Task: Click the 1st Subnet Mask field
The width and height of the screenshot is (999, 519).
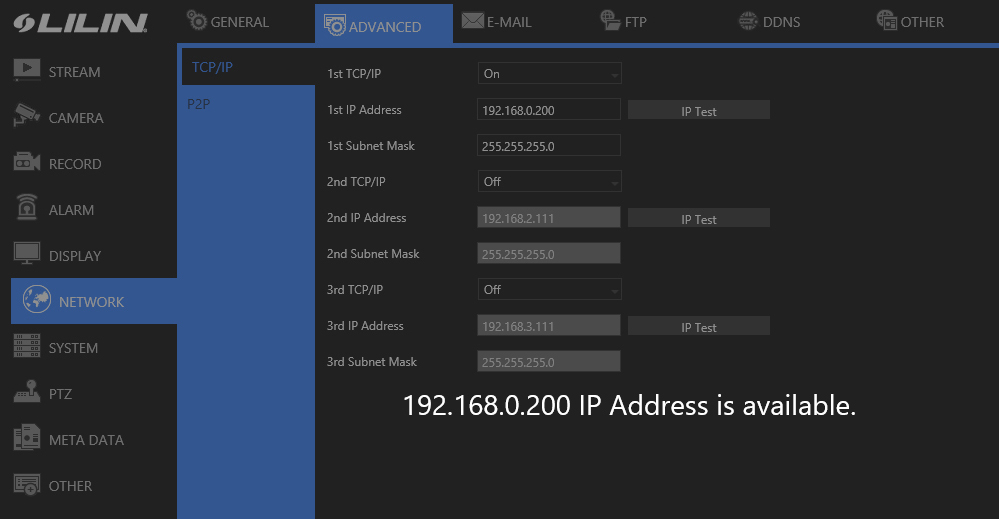Action: [549, 146]
